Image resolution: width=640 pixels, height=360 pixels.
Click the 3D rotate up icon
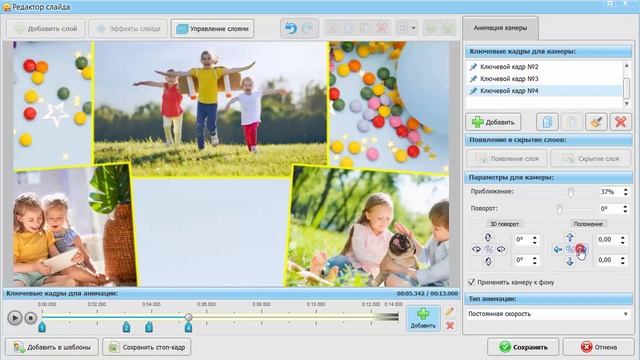[x=488, y=237]
